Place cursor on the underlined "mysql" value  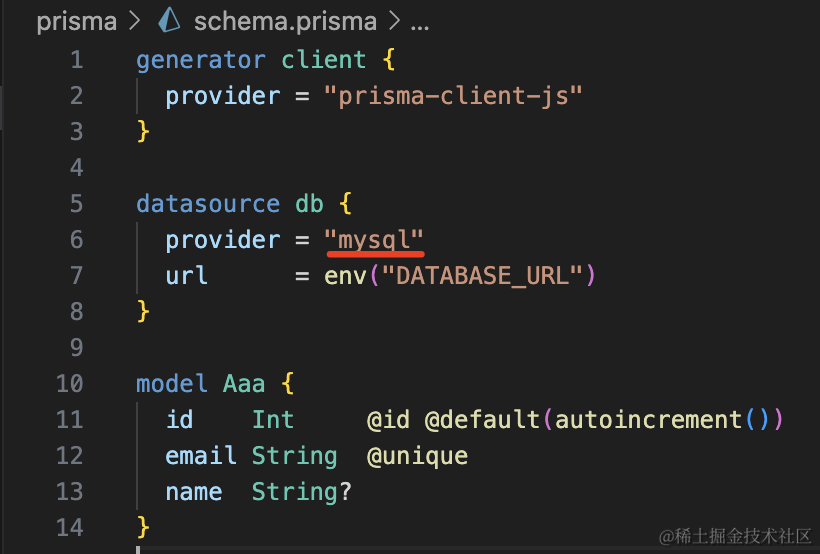[374, 240]
